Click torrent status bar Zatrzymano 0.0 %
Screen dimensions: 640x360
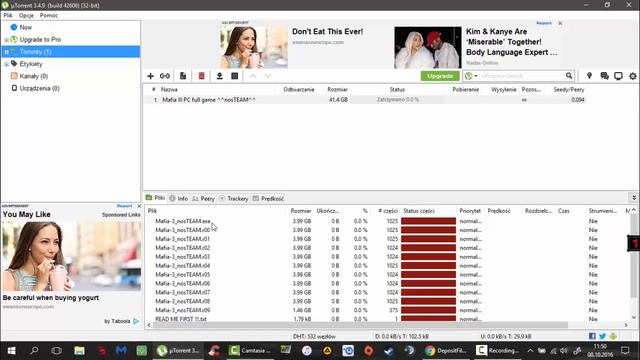click(398, 100)
